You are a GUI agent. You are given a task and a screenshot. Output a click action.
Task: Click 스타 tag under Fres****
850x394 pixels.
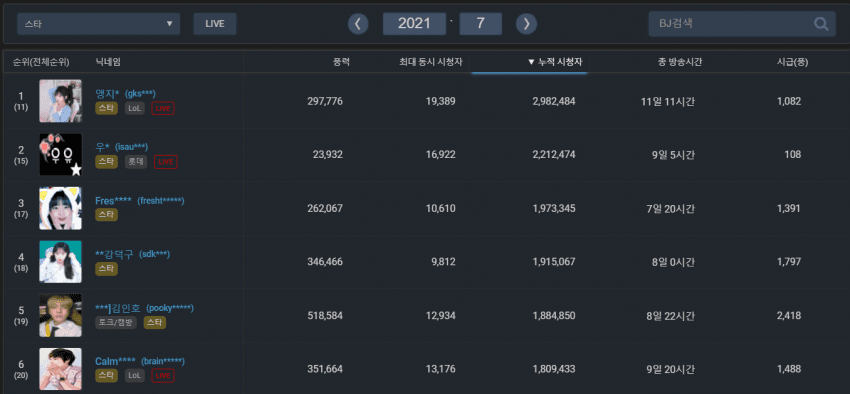coord(106,215)
